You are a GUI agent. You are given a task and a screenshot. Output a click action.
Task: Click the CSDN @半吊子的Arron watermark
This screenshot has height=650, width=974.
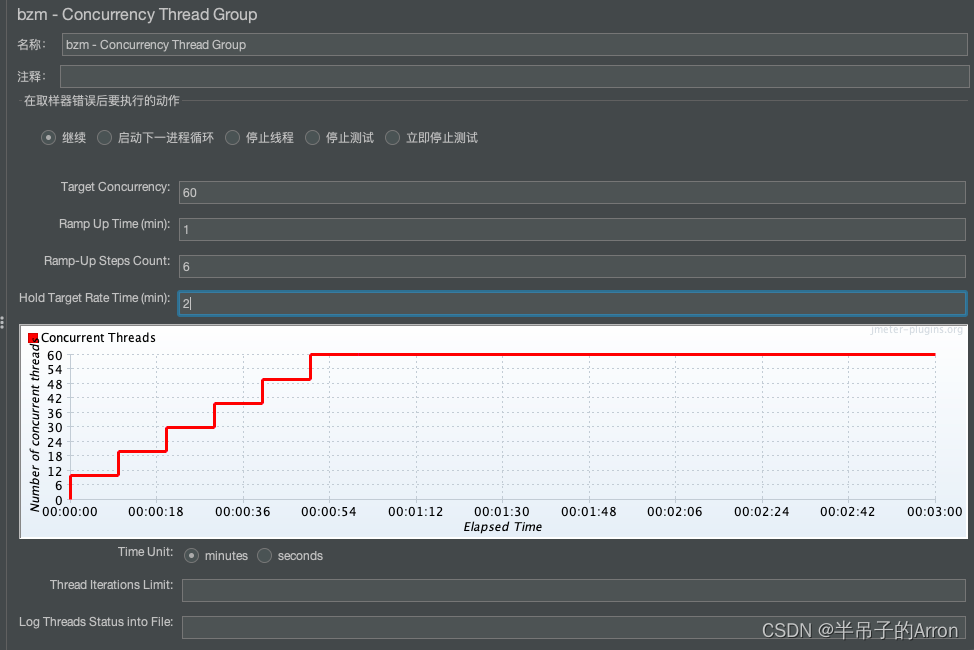point(858,630)
